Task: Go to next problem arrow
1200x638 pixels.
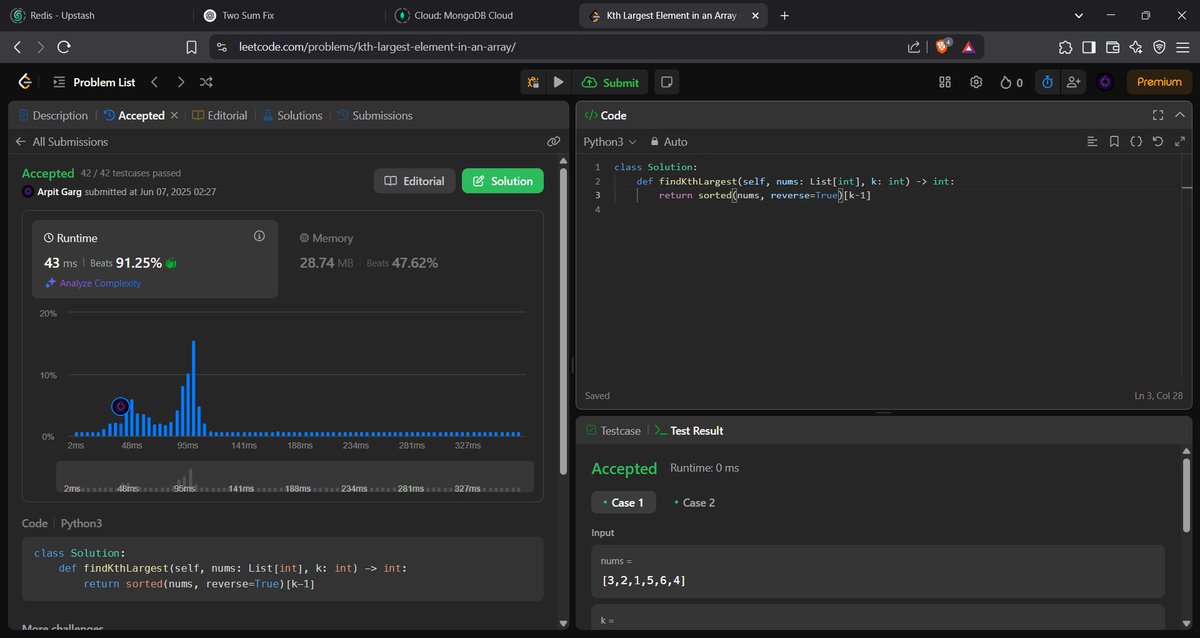Action: [180, 82]
